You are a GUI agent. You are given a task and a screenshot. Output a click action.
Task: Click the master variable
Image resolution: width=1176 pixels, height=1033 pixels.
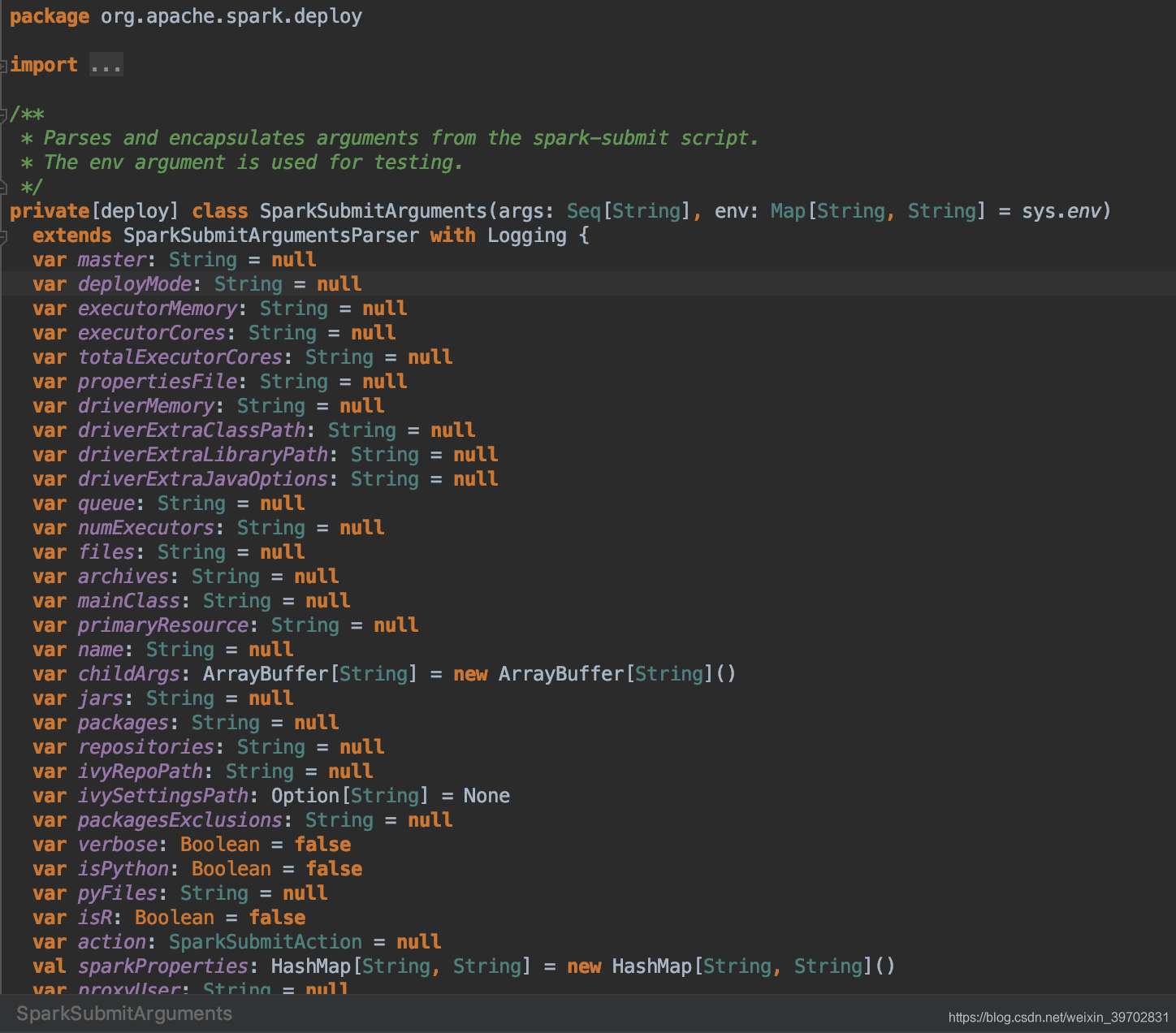tap(112, 260)
